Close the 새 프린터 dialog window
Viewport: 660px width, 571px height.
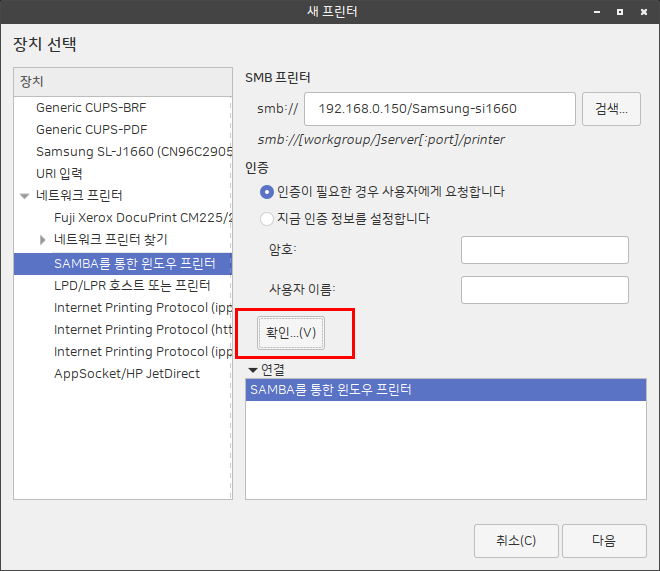click(x=645, y=12)
